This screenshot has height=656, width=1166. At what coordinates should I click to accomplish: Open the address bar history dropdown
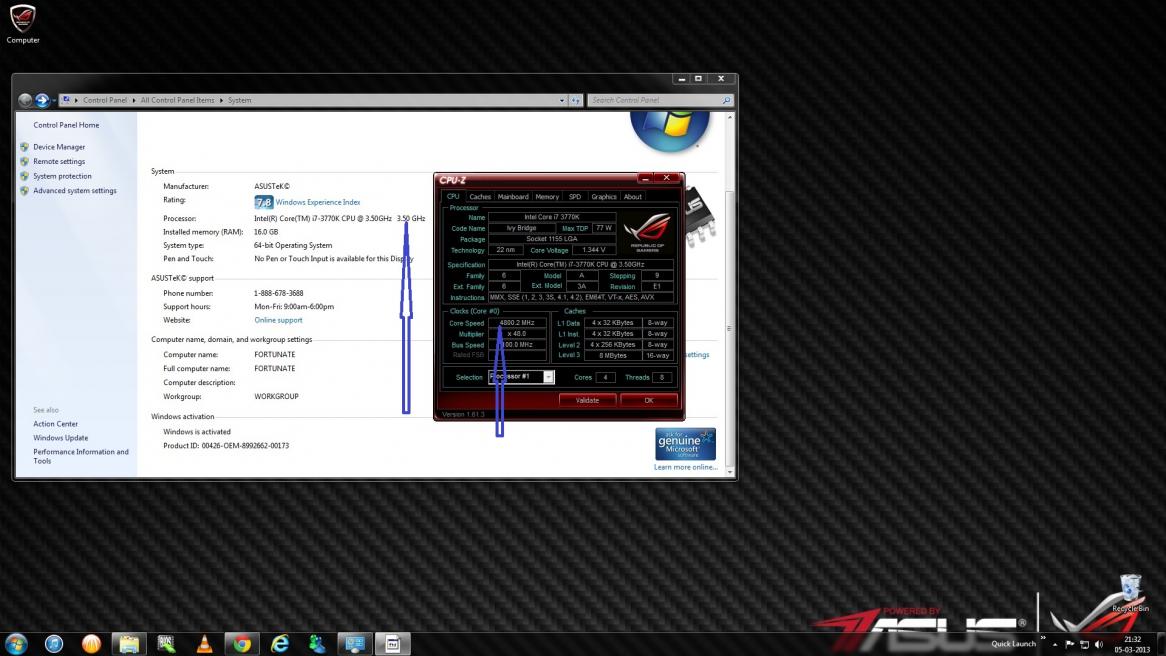click(561, 100)
